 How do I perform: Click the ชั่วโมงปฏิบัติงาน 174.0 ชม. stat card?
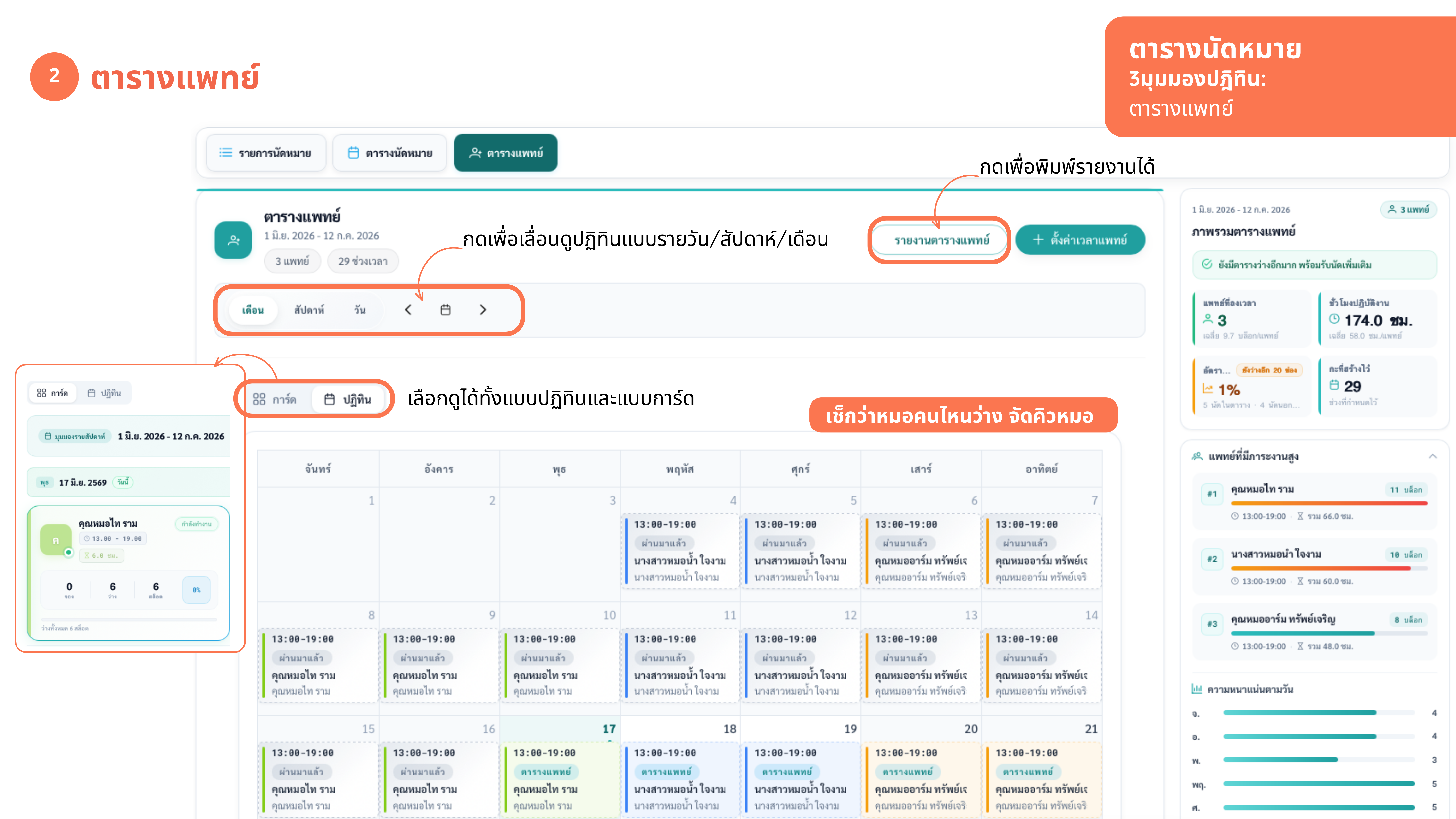point(1377,319)
